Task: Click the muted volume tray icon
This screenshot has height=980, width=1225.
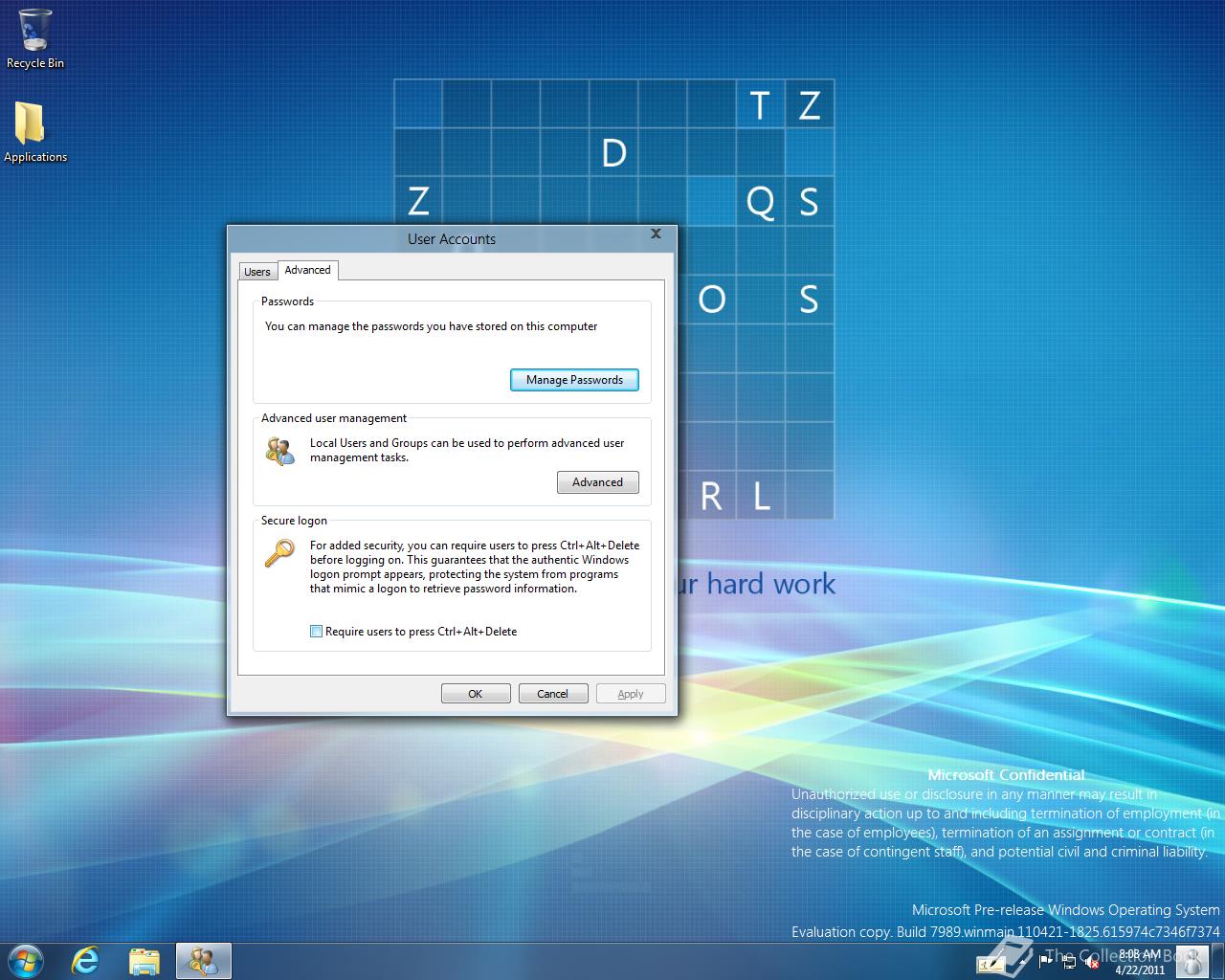Action: pos(1092,963)
